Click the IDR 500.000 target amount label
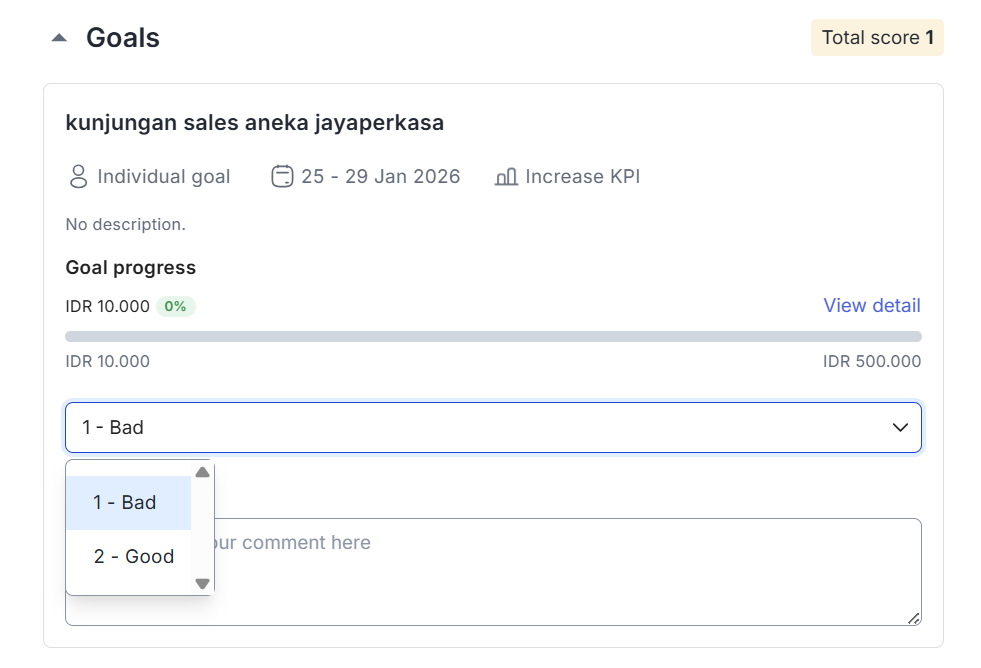This screenshot has height=668, width=981. click(x=871, y=361)
